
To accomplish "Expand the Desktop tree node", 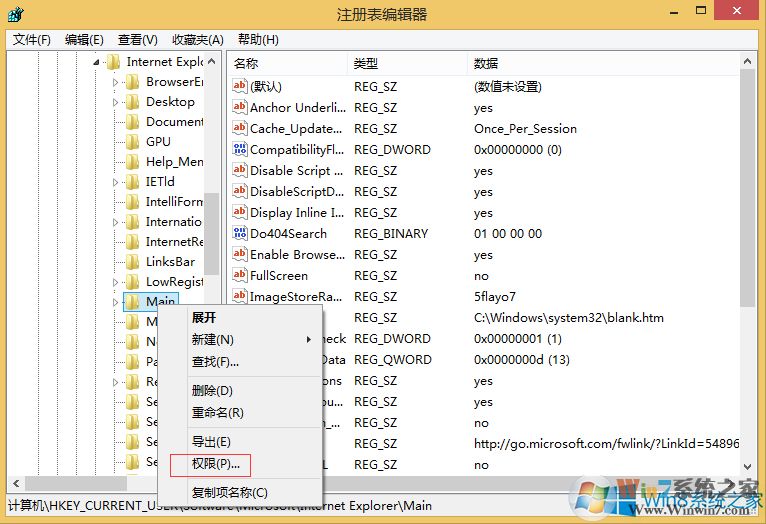I will [115, 102].
